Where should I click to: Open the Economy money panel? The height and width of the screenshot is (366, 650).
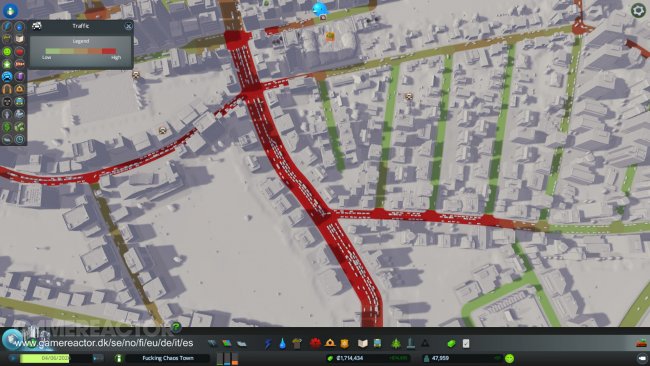pyautogui.click(x=451, y=343)
